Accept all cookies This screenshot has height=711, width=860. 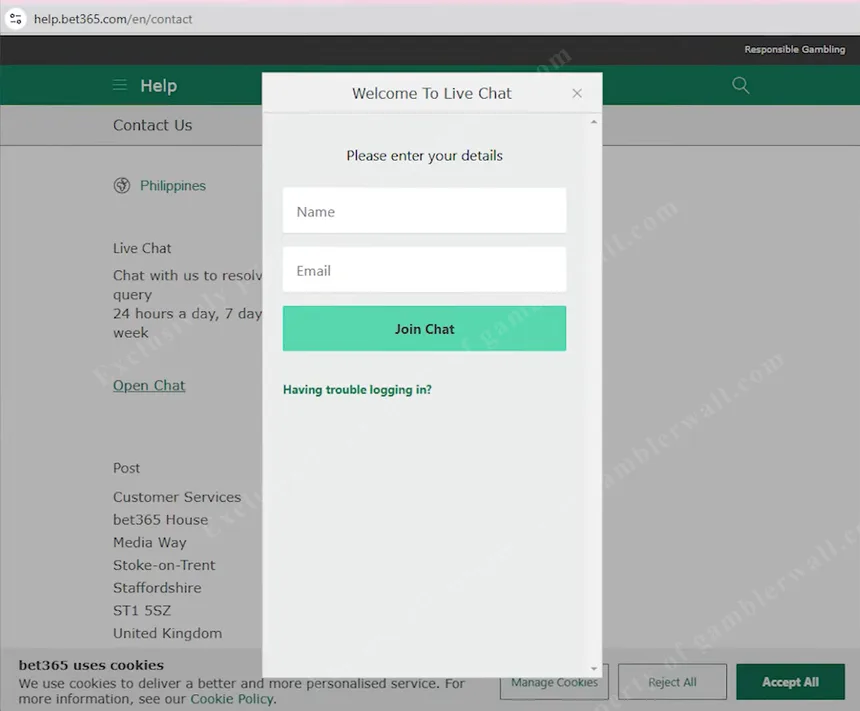pos(790,682)
